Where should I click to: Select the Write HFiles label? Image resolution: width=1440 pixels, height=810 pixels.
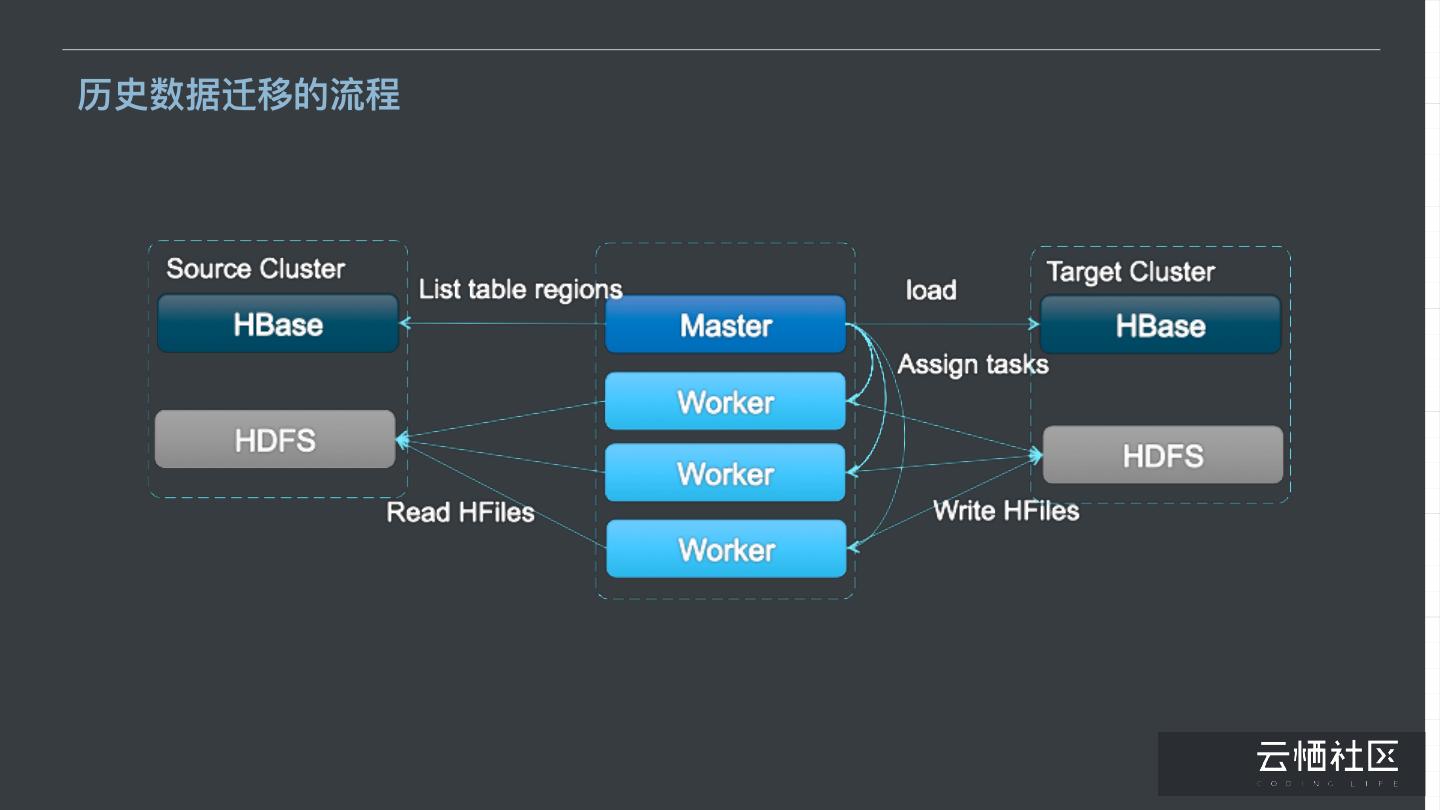[x=1006, y=511]
